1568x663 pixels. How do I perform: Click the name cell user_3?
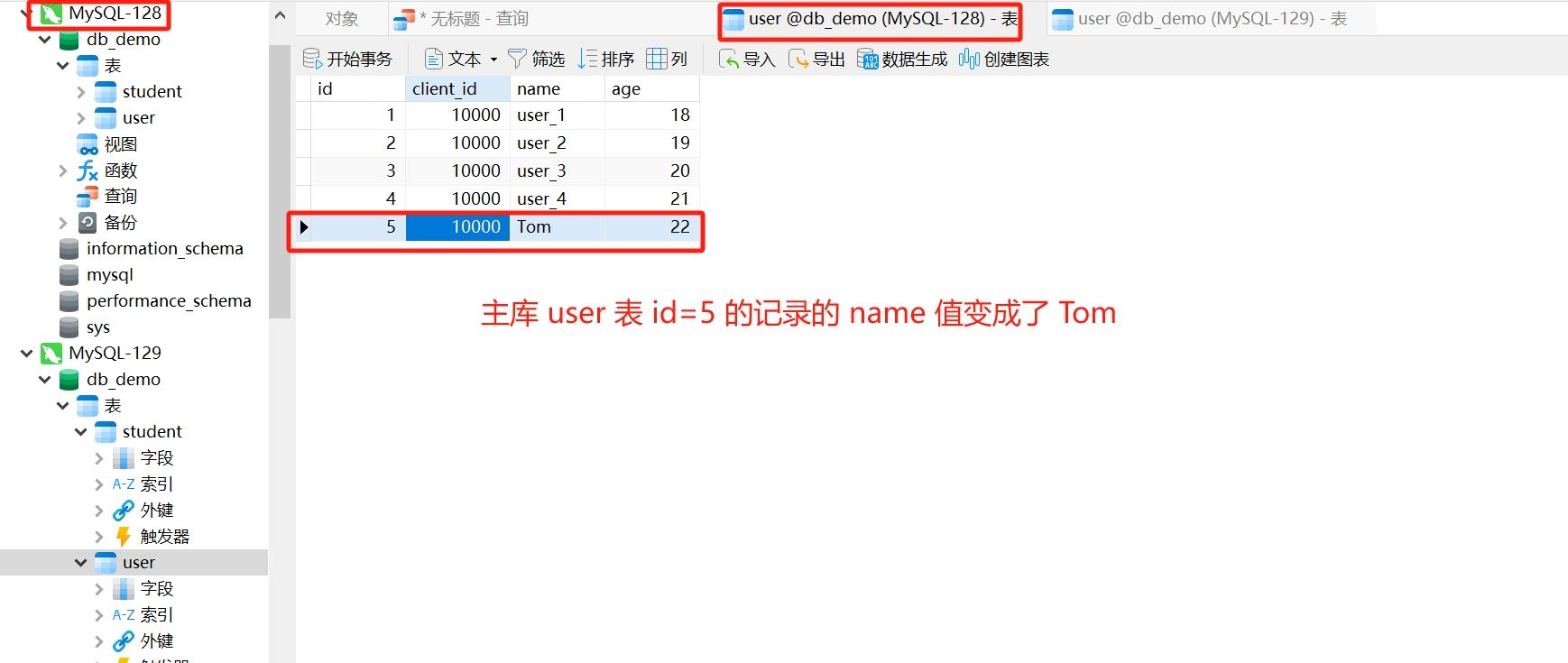557,171
